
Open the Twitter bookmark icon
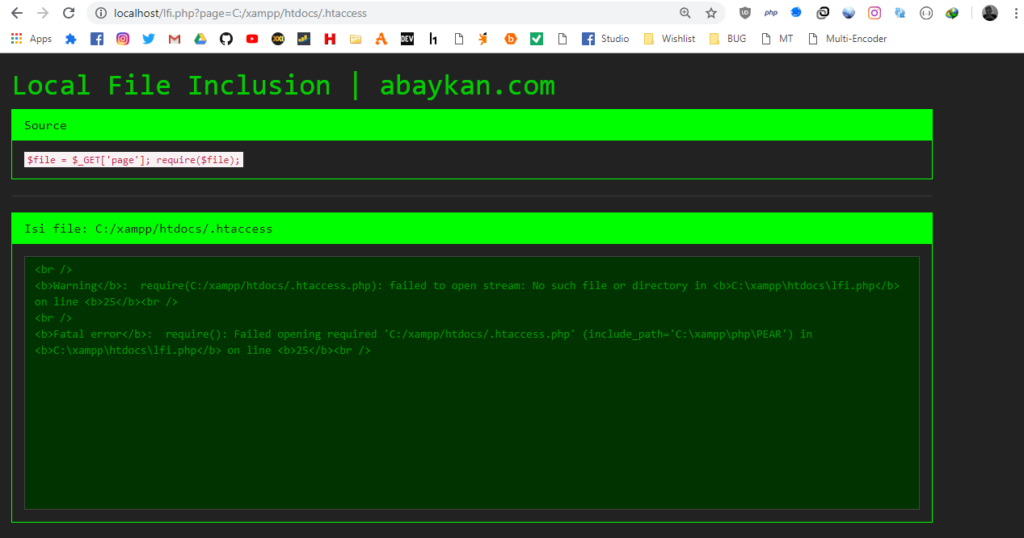point(148,39)
